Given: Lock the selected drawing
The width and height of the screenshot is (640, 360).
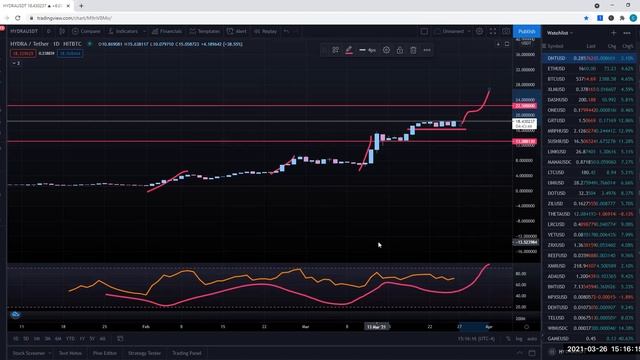Looking at the screenshot, I should (400, 50).
